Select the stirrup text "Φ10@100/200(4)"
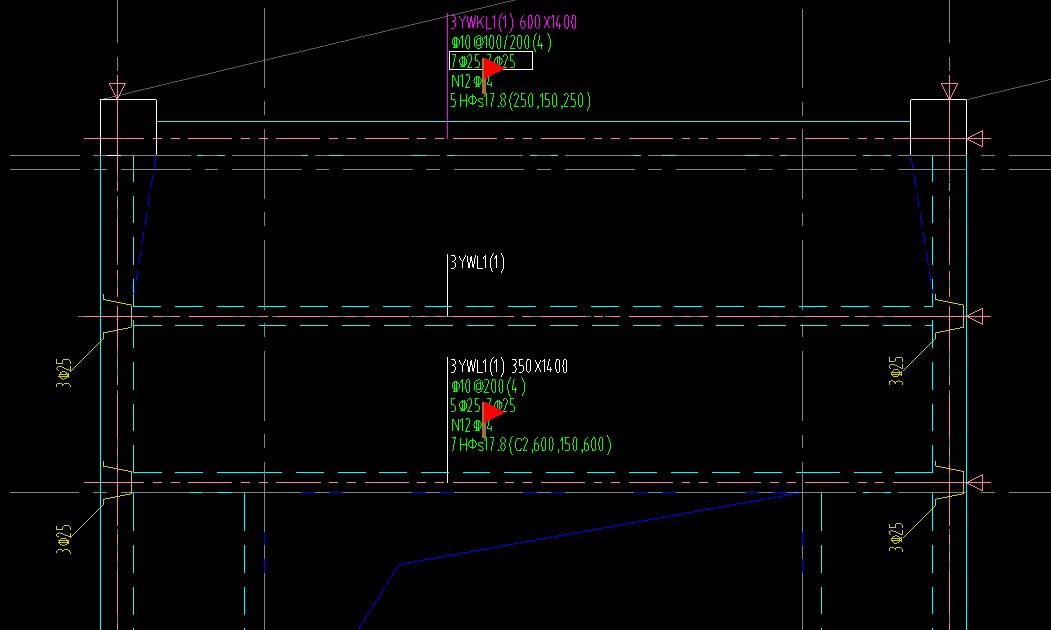 501,43
